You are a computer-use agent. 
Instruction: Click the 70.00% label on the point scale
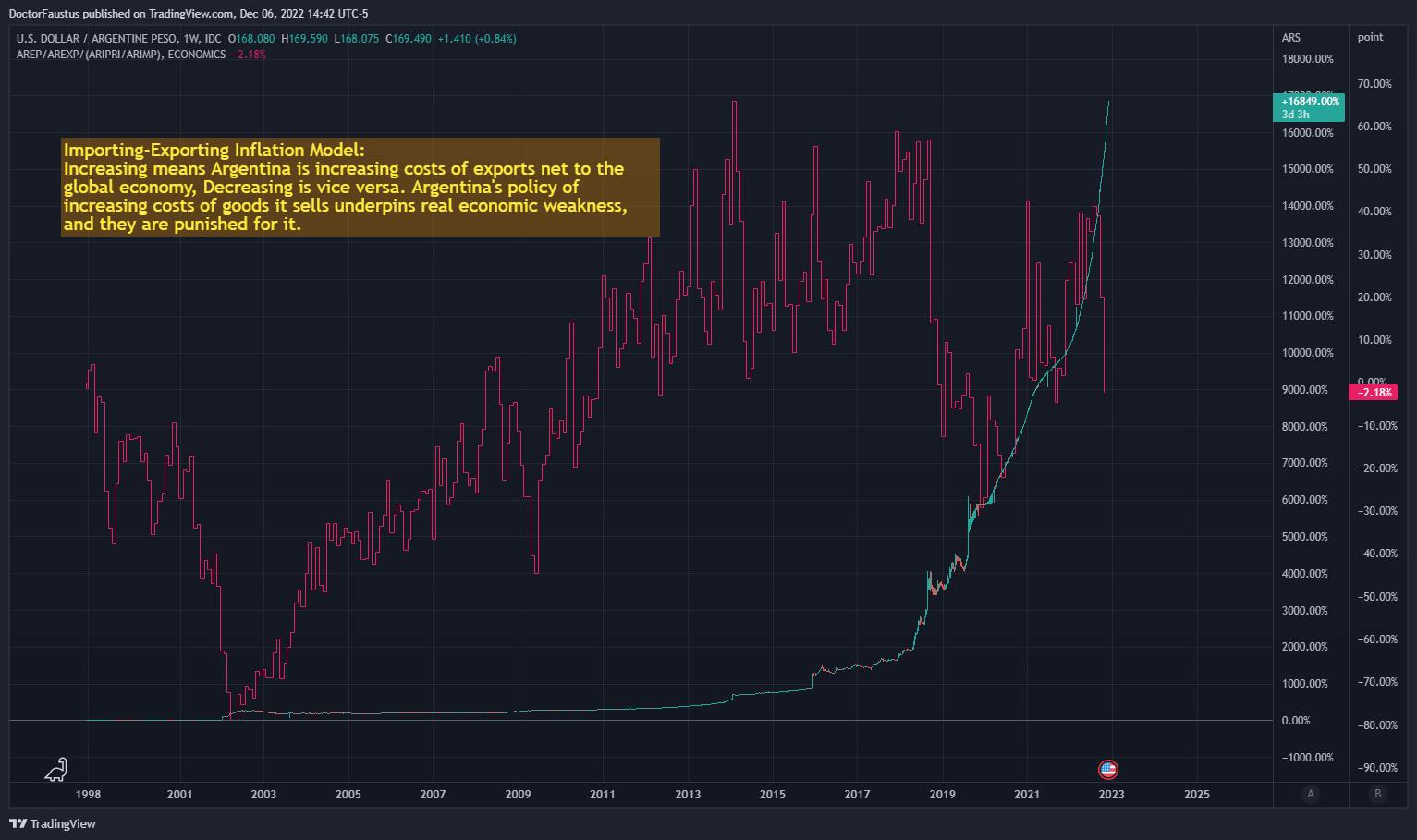point(1374,84)
